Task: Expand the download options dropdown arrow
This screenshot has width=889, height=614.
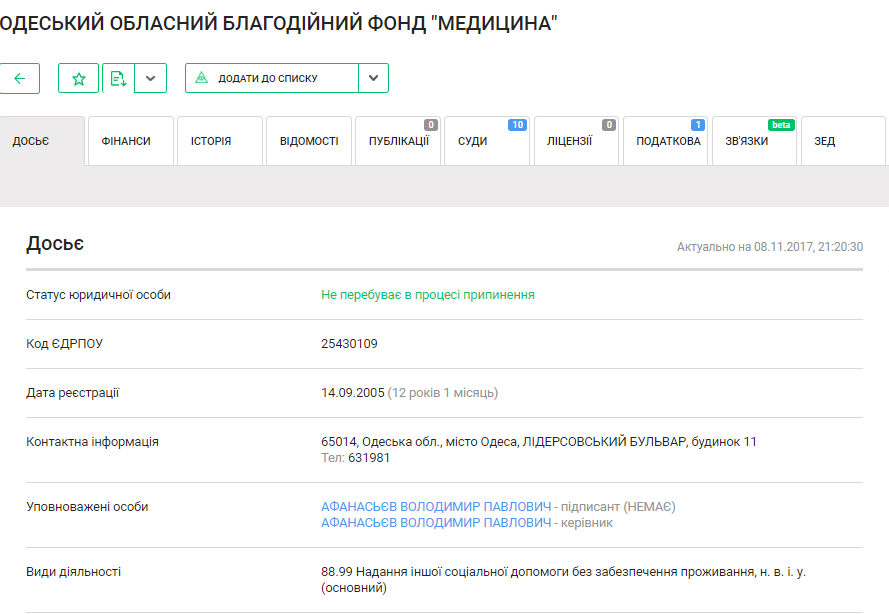Action: point(150,78)
